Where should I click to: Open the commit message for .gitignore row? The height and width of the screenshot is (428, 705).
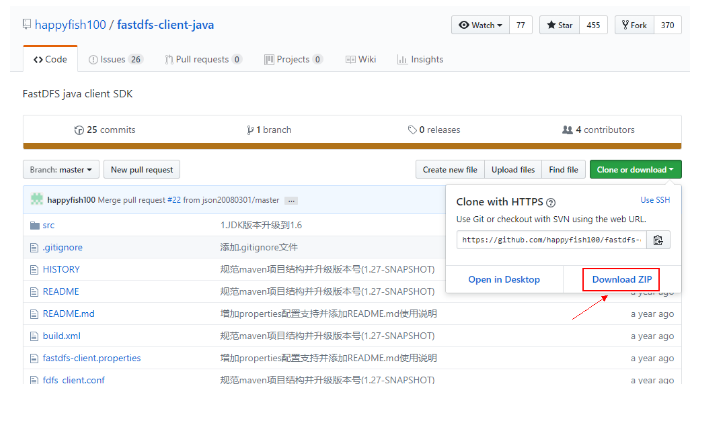point(259,247)
